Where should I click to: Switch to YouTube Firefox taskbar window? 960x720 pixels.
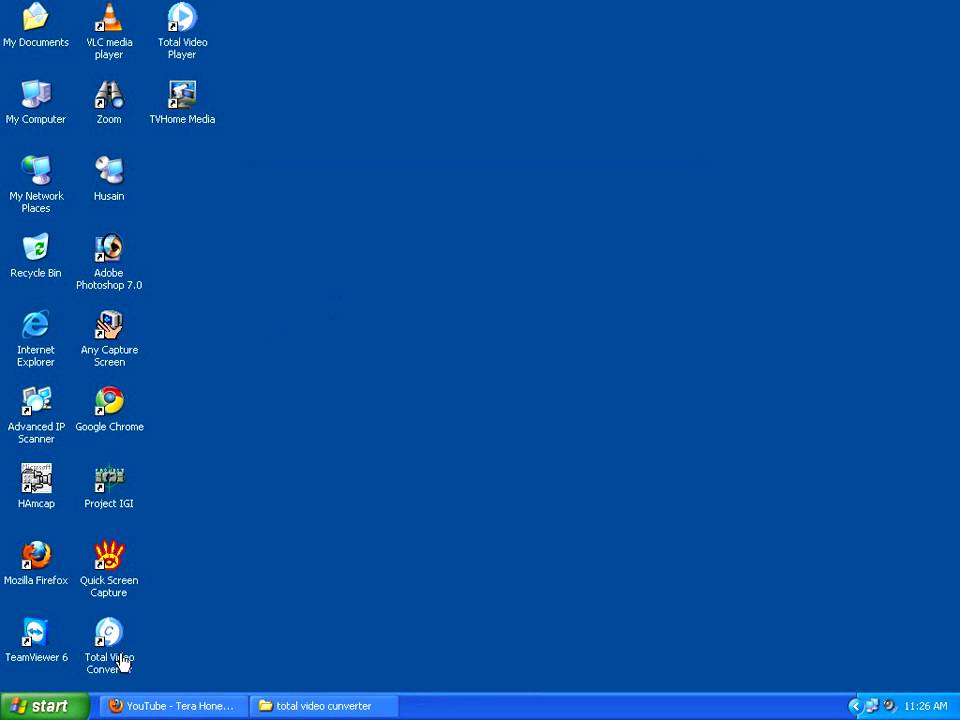pyautogui.click(x=174, y=706)
